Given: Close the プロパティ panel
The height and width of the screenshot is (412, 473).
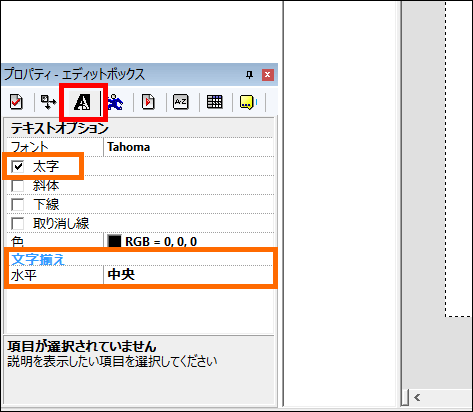Looking at the screenshot, I should (267, 75).
